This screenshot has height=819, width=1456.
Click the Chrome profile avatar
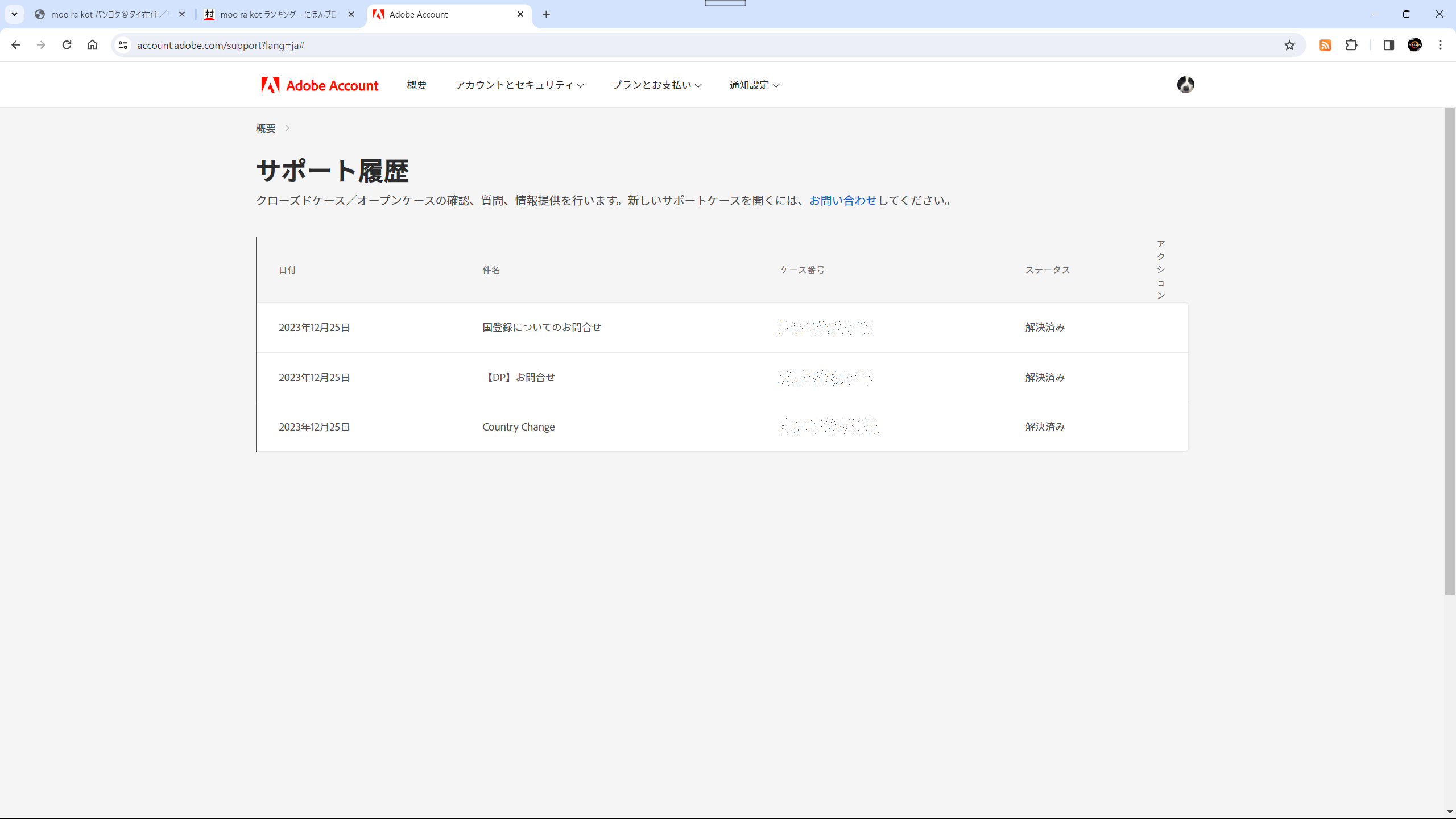pyautogui.click(x=1414, y=45)
